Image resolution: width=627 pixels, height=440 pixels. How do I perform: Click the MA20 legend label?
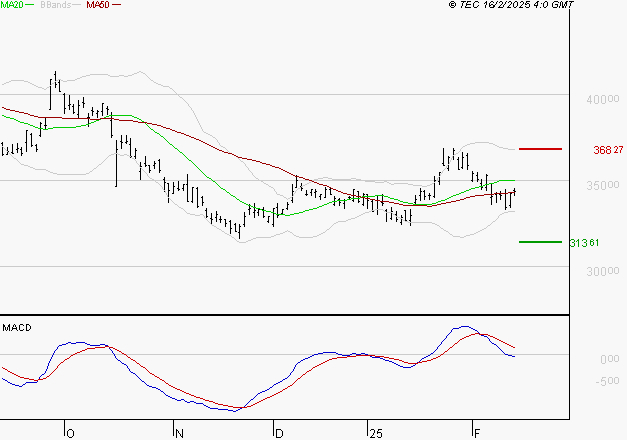(11, 5)
